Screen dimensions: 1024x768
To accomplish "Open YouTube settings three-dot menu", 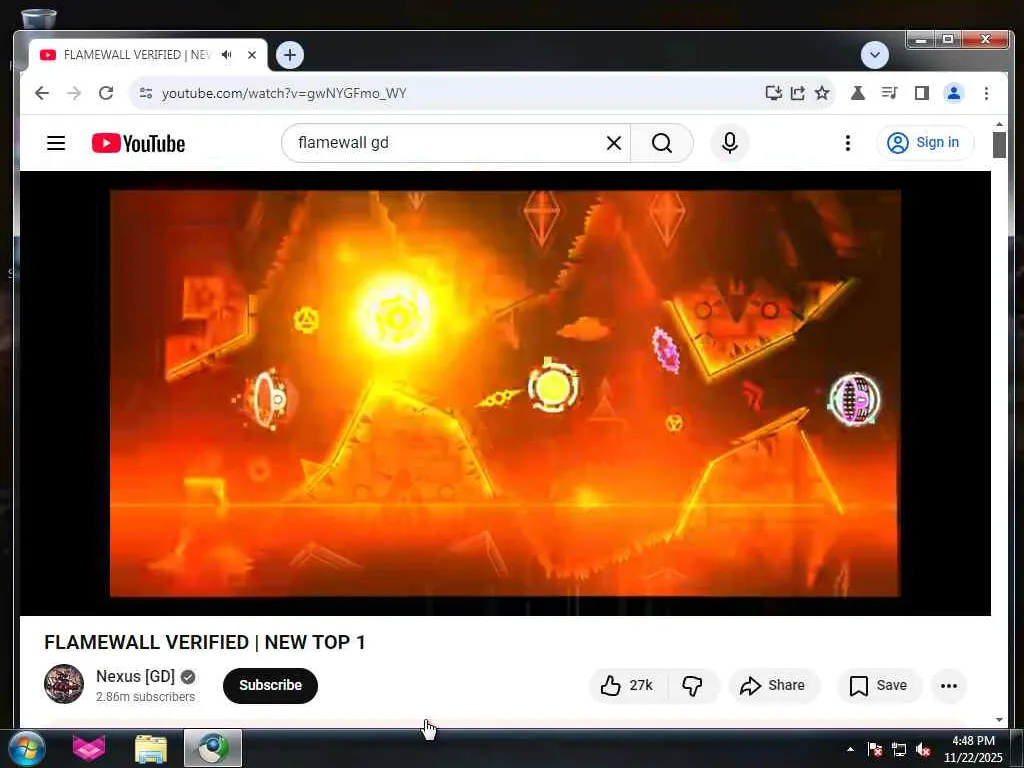I will point(848,143).
